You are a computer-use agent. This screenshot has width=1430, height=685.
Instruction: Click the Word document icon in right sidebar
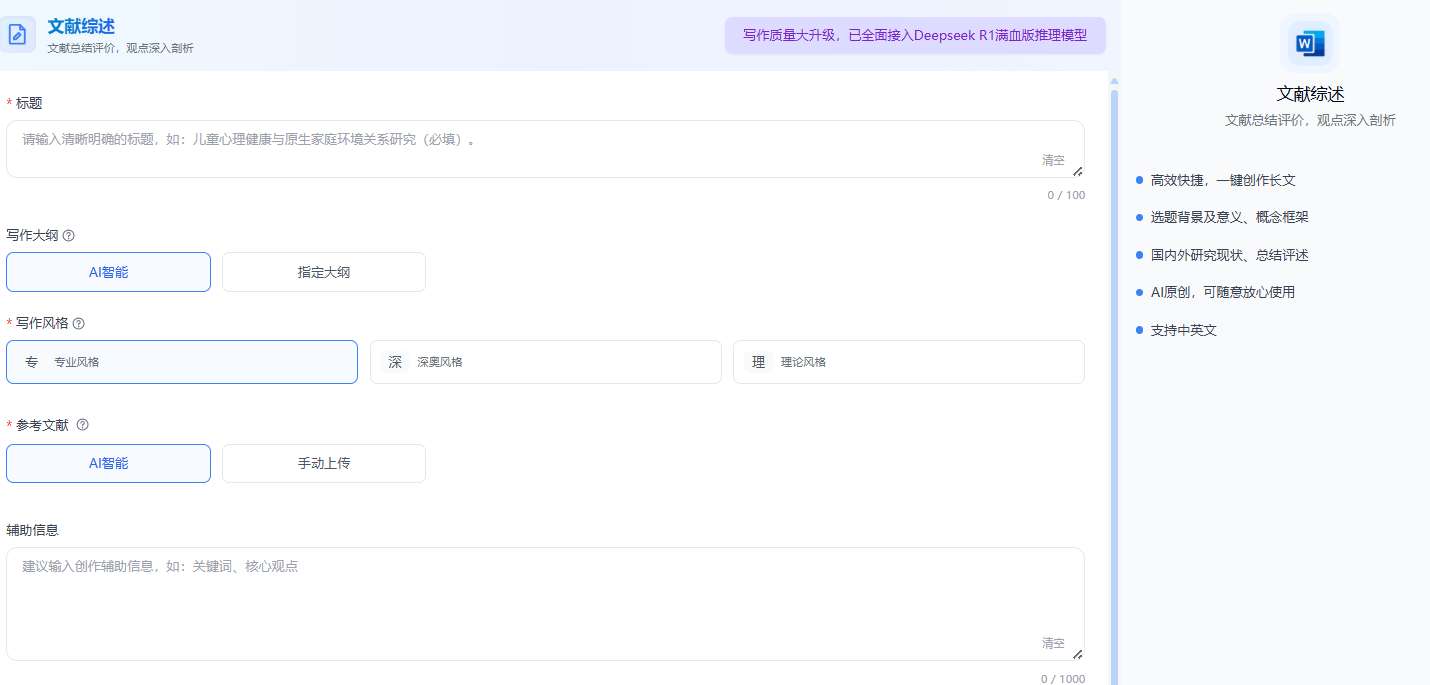pos(1310,43)
